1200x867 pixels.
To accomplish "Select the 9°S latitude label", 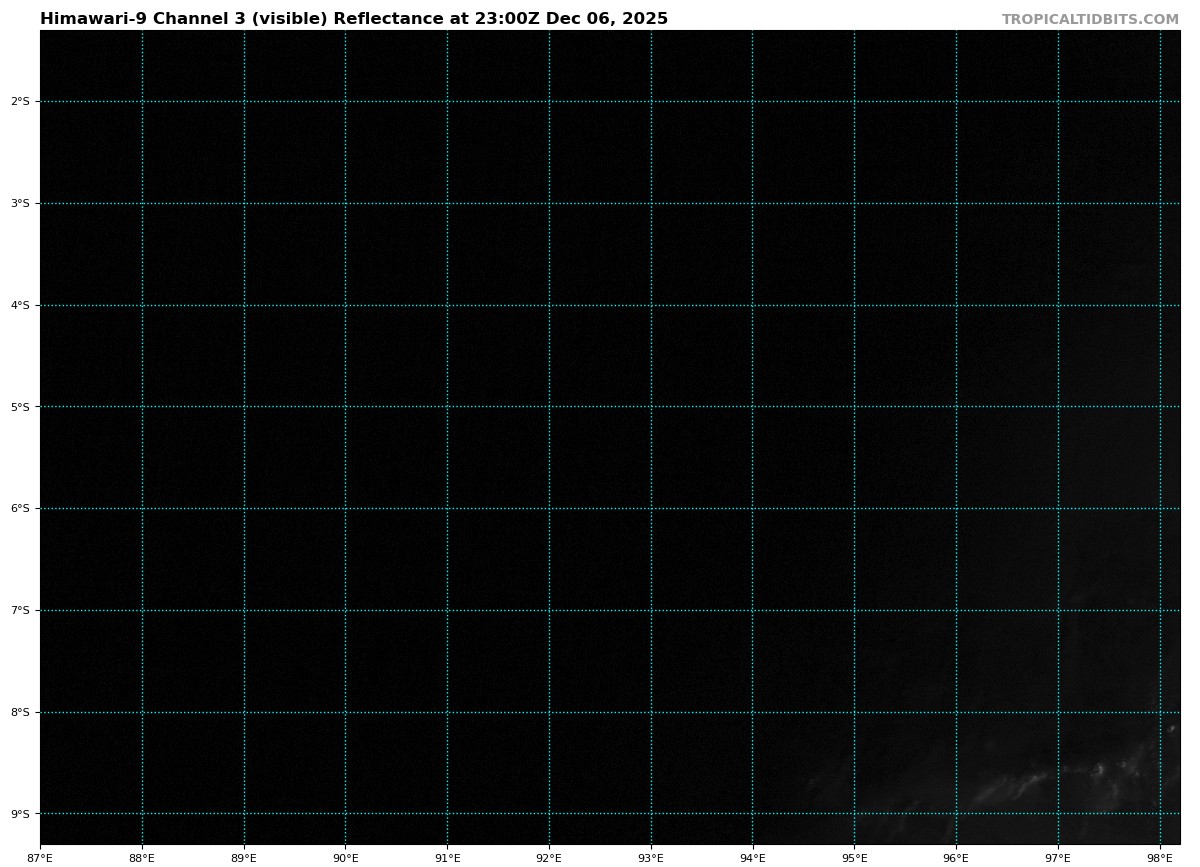I will click(20, 814).
